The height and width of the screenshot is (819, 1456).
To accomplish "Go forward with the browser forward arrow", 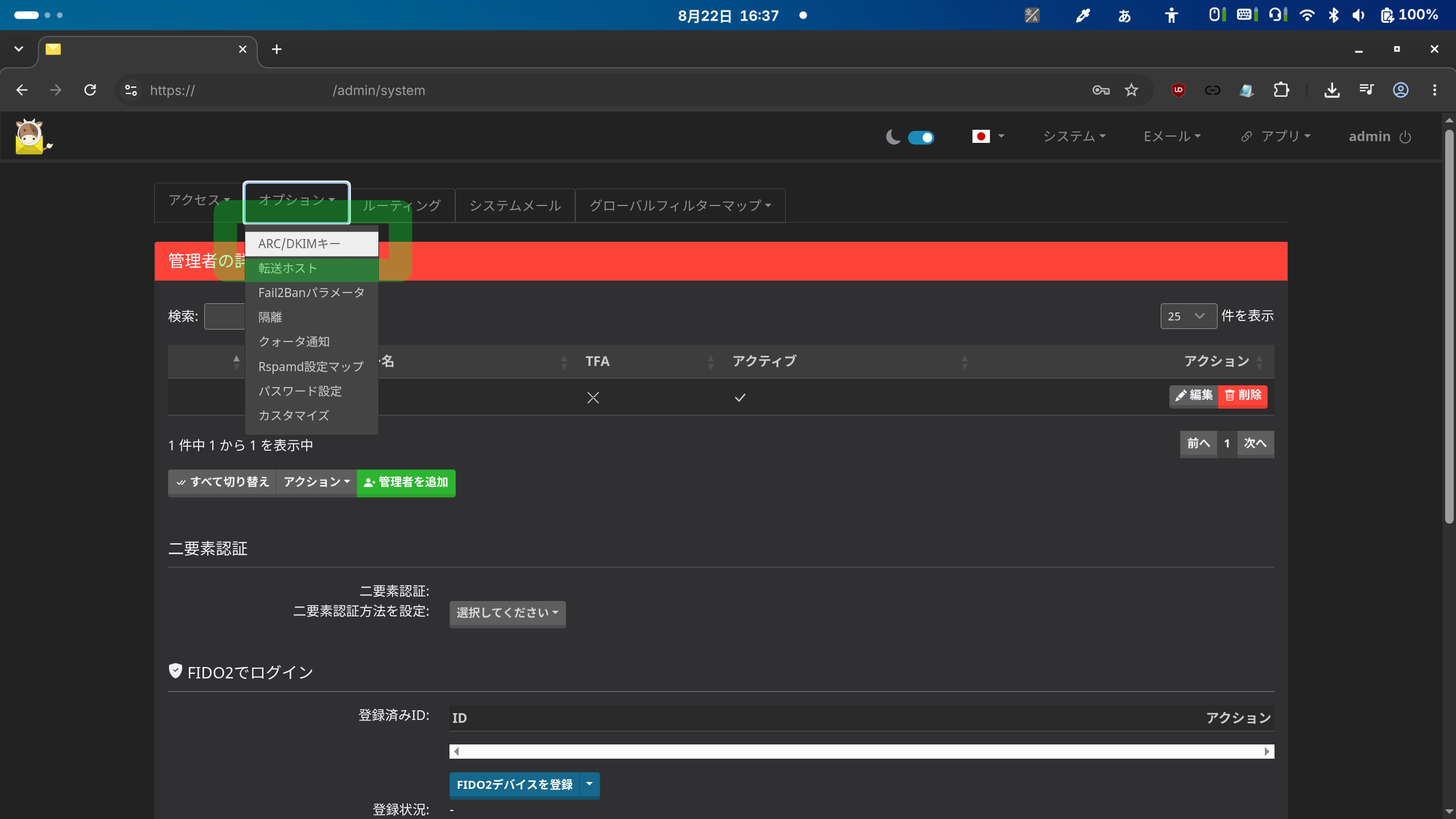I will pyautogui.click(x=55, y=90).
